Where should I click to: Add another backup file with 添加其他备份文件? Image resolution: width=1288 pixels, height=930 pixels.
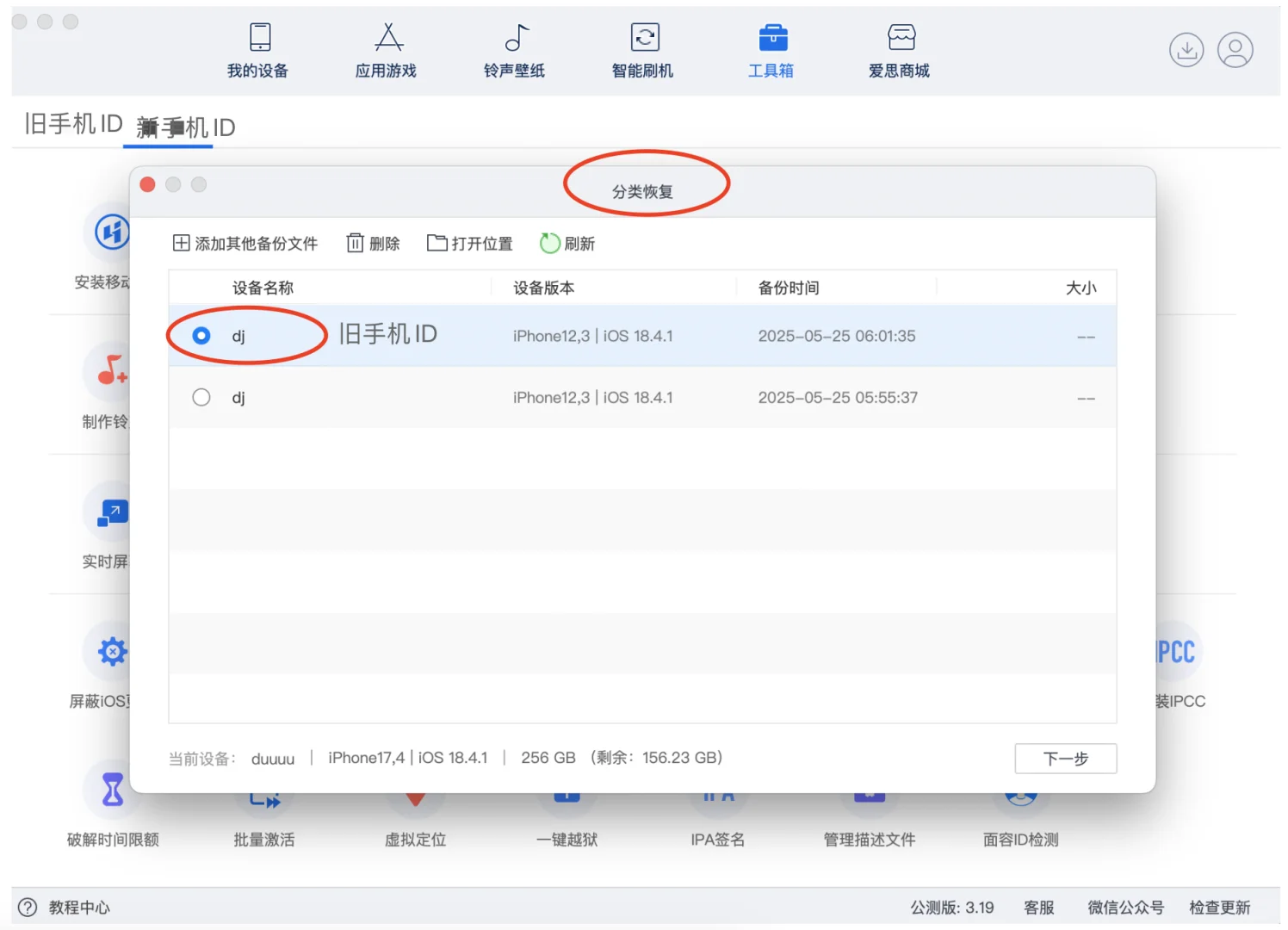coord(245,243)
